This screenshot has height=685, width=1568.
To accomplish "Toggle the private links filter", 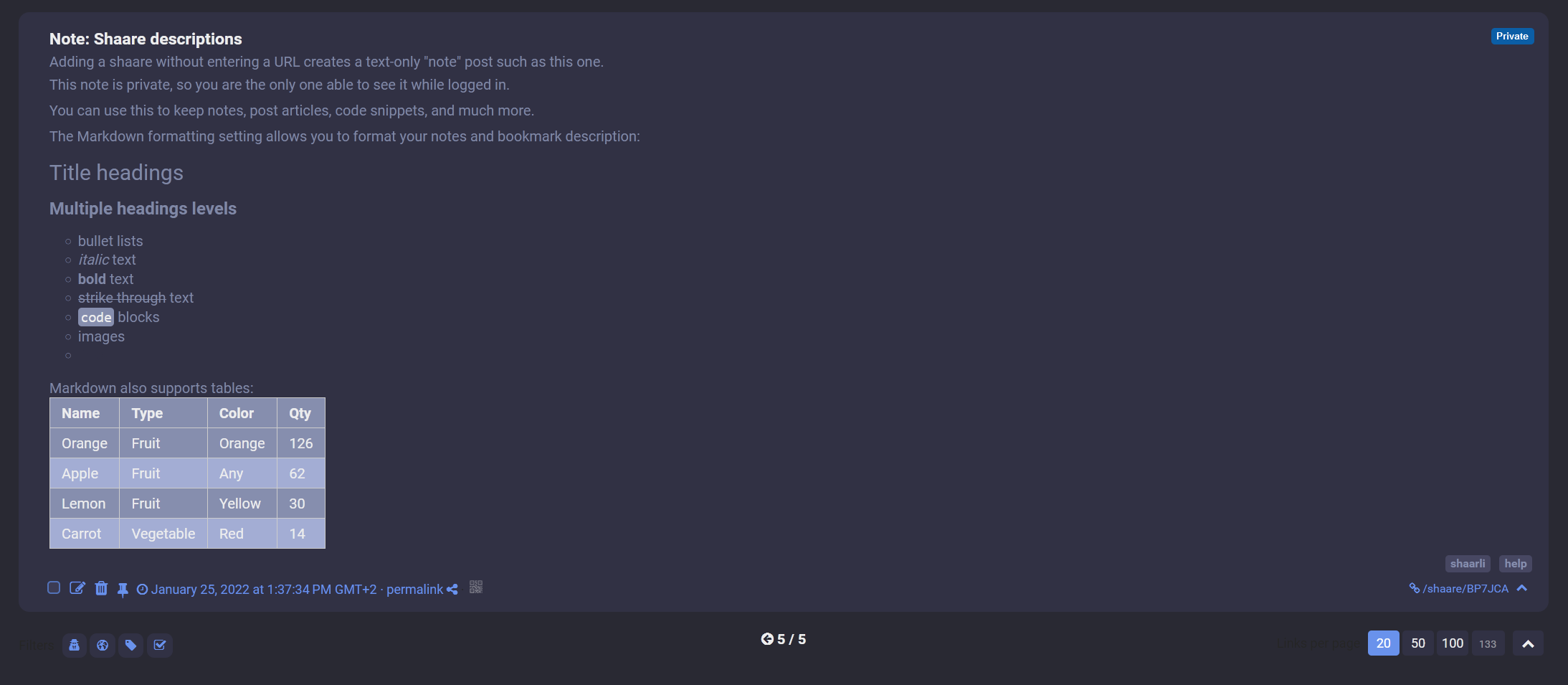I will 74,645.
